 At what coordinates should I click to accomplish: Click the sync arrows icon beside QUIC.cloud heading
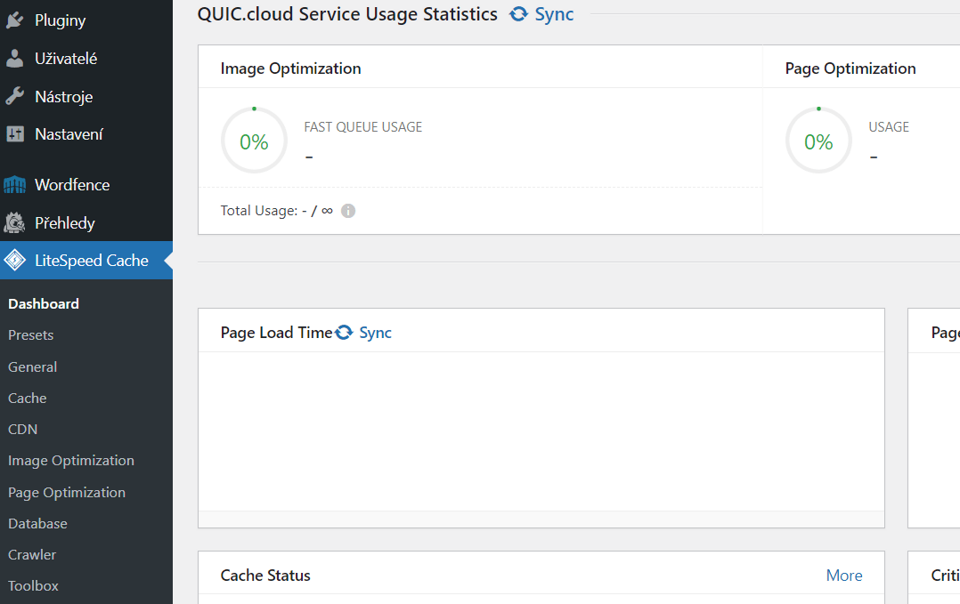tap(519, 14)
